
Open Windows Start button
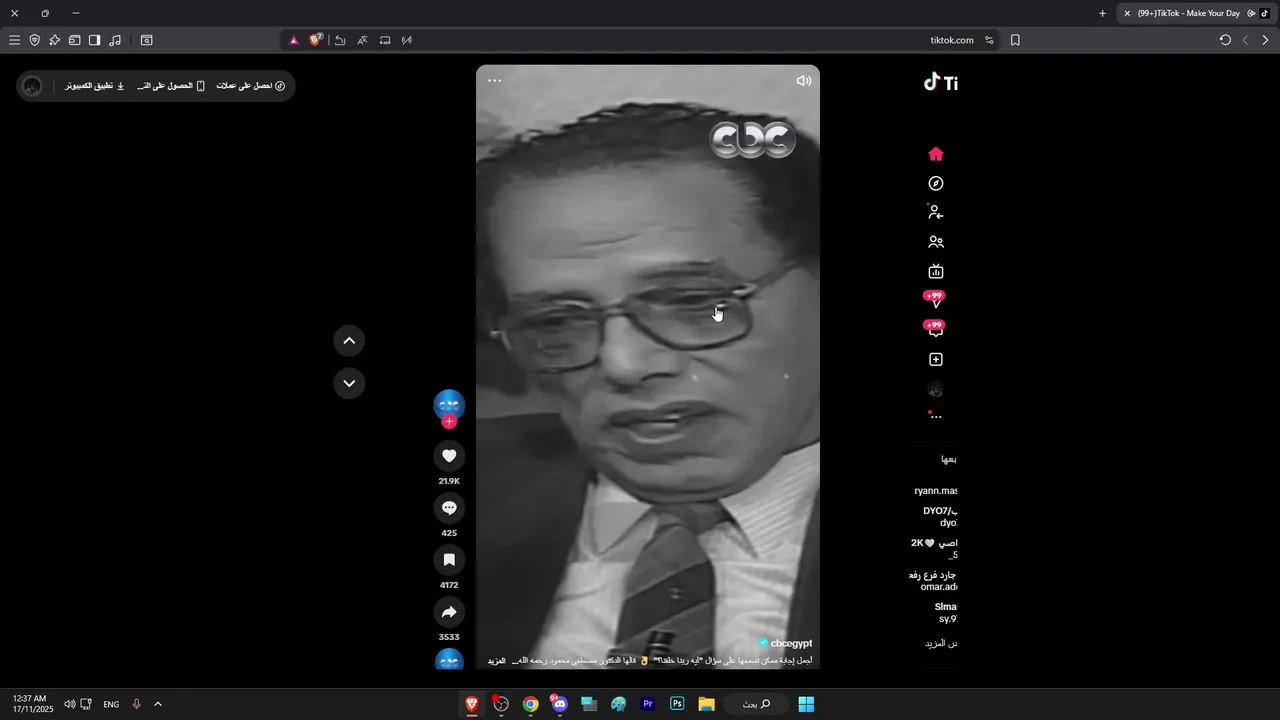[806, 704]
